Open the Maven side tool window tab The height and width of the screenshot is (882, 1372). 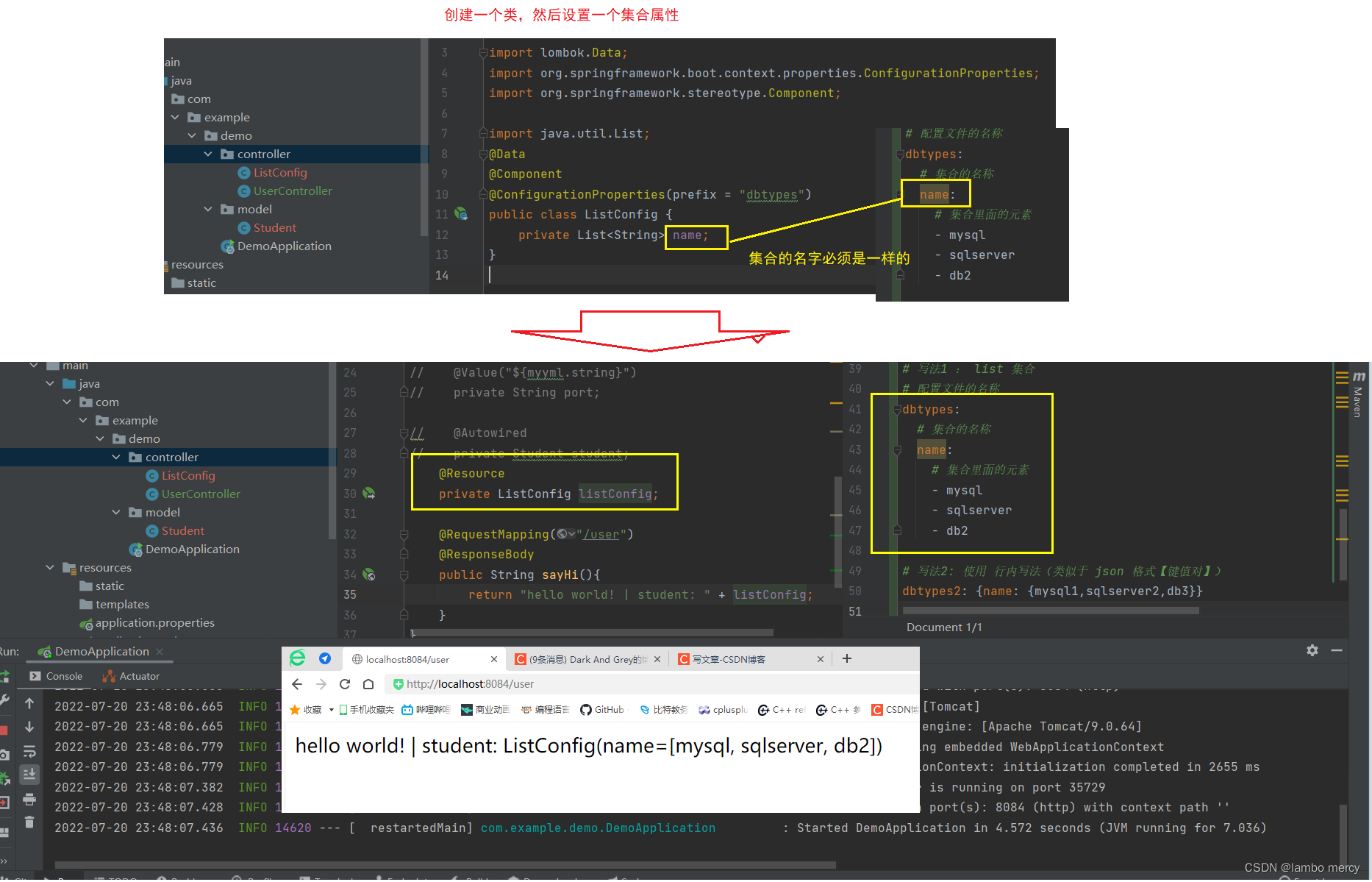[1359, 395]
